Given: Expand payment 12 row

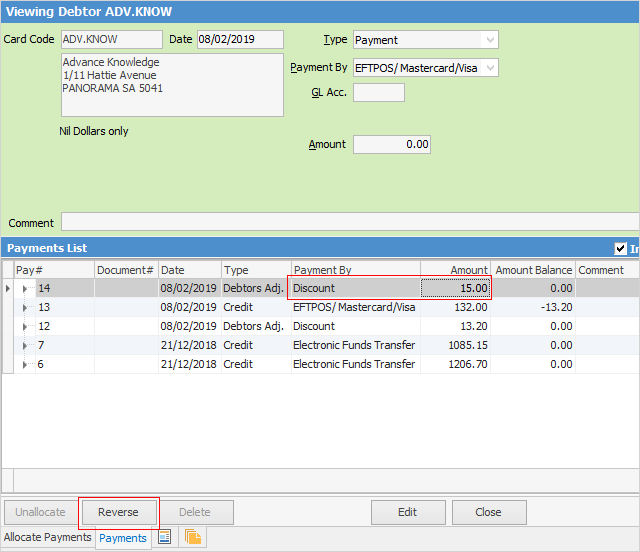Looking at the screenshot, I should [26, 326].
